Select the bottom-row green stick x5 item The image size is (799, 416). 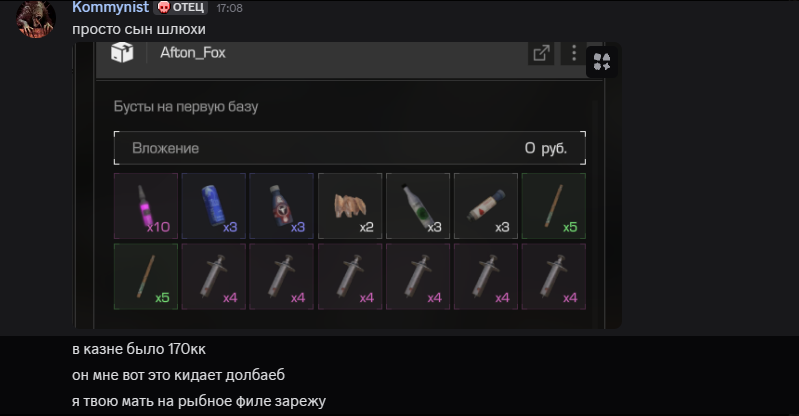(x=146, y=276)
